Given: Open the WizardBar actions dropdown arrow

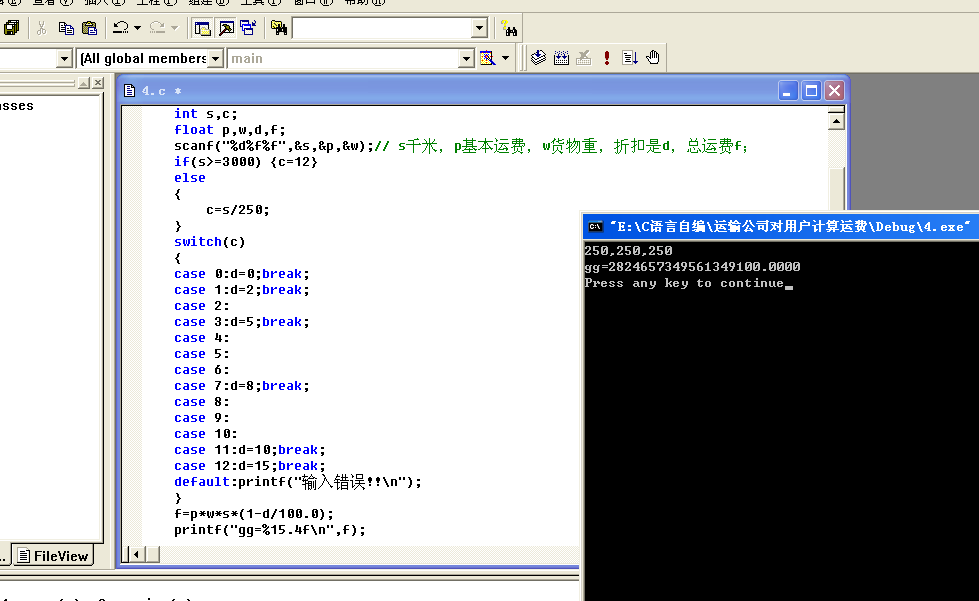Looking at the screenshot, I should click(505, 58).
